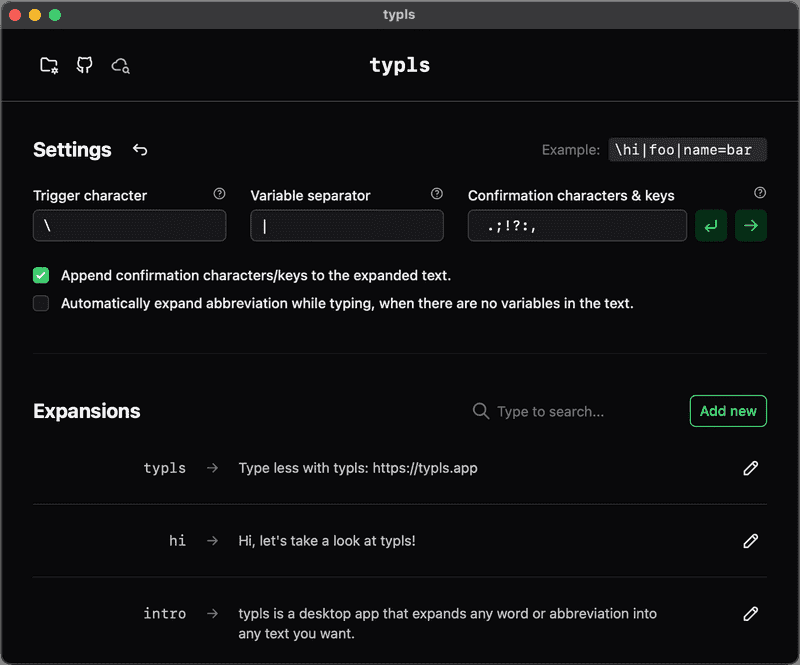This screenshot has height=665, width=800.
Task: Uncheck Append confirmation characters checkbox
Action: pos(41,275)
